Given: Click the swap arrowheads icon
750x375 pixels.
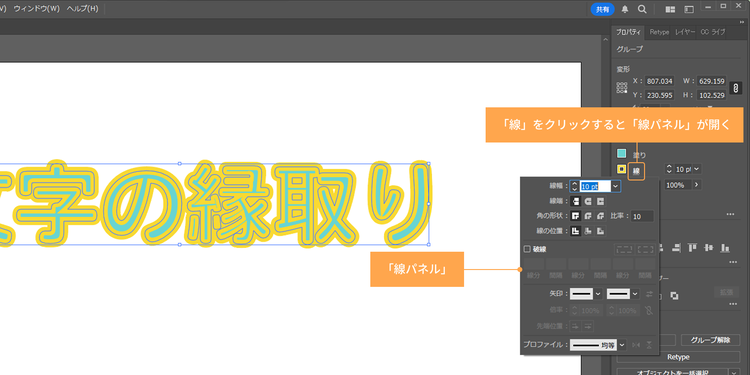Looking at the screenshot, I should (x=649, y=294).
